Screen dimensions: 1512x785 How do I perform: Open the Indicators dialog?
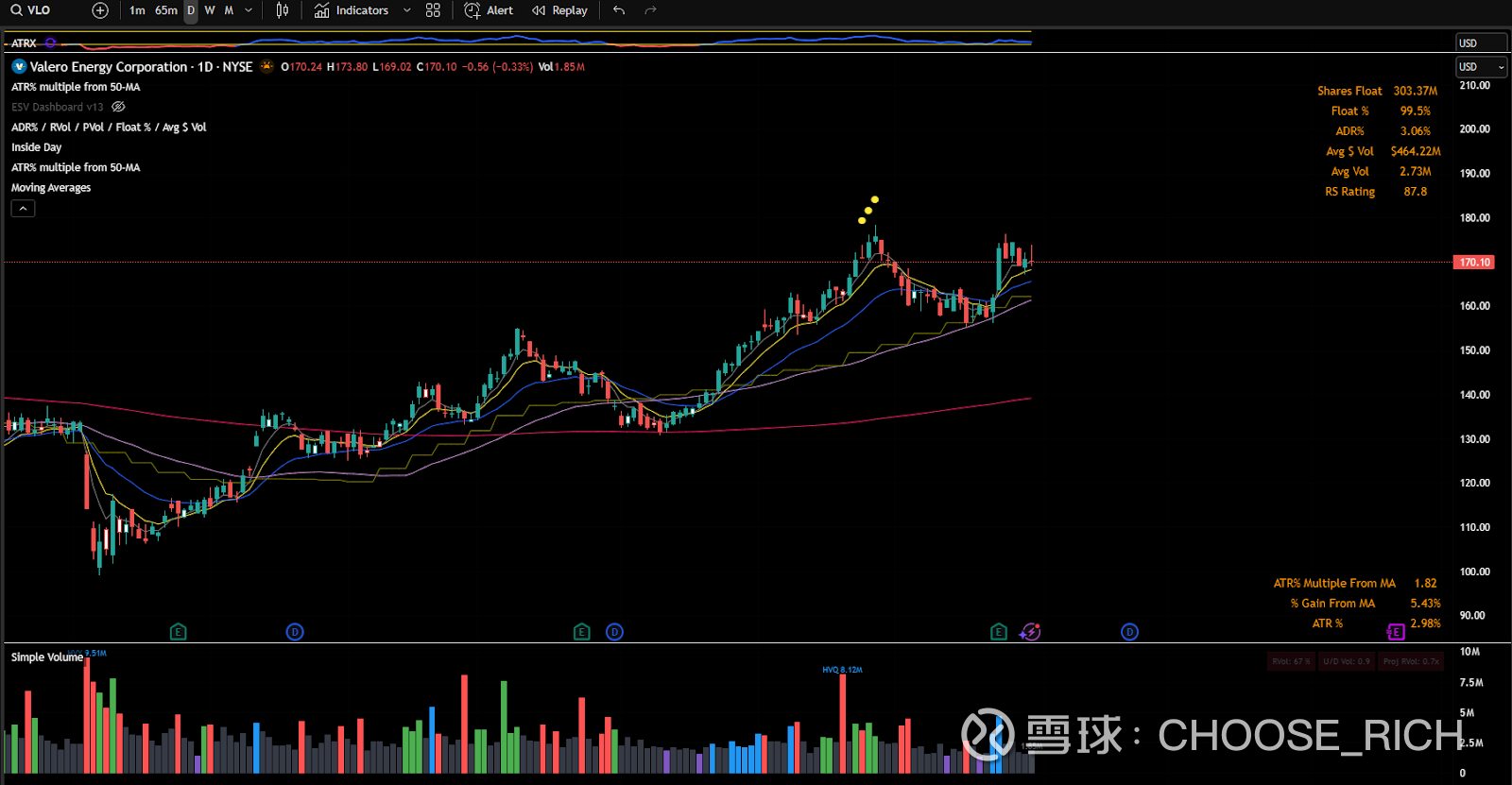(351, 10)
